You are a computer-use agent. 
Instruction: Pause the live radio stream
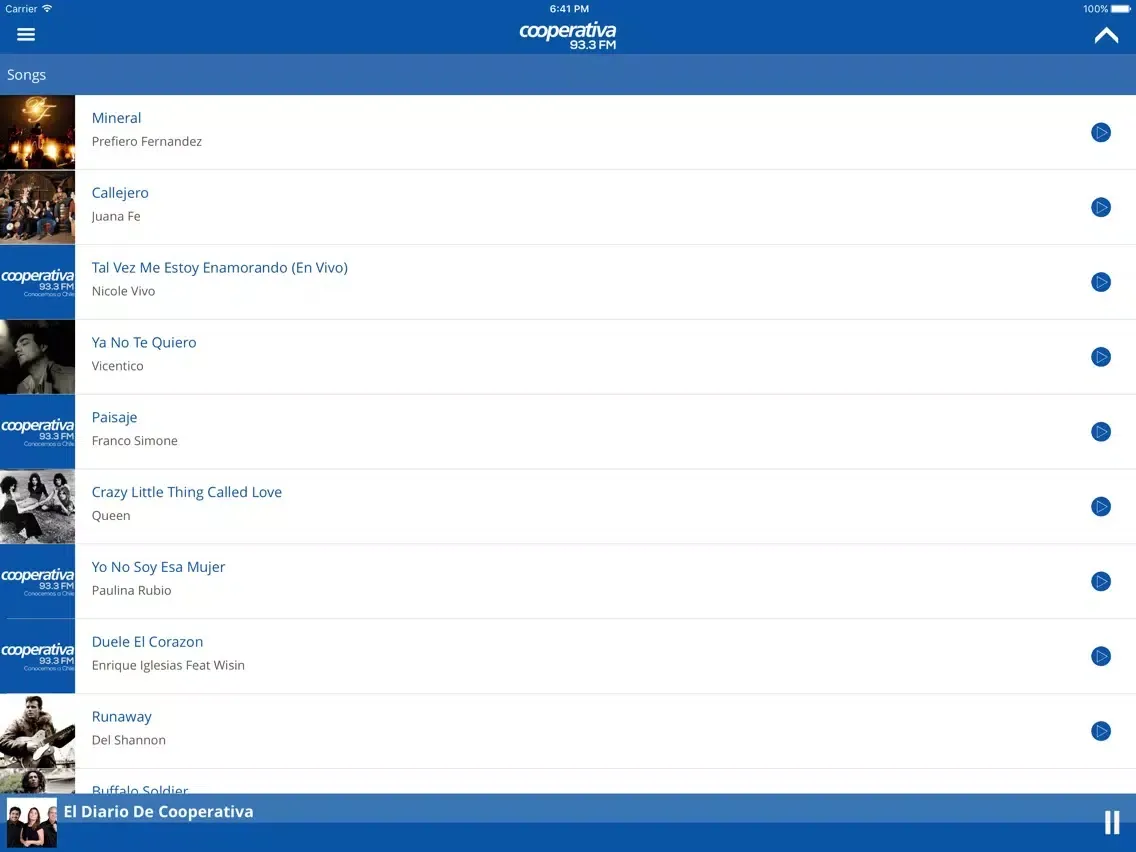[x=1111, y=822]
